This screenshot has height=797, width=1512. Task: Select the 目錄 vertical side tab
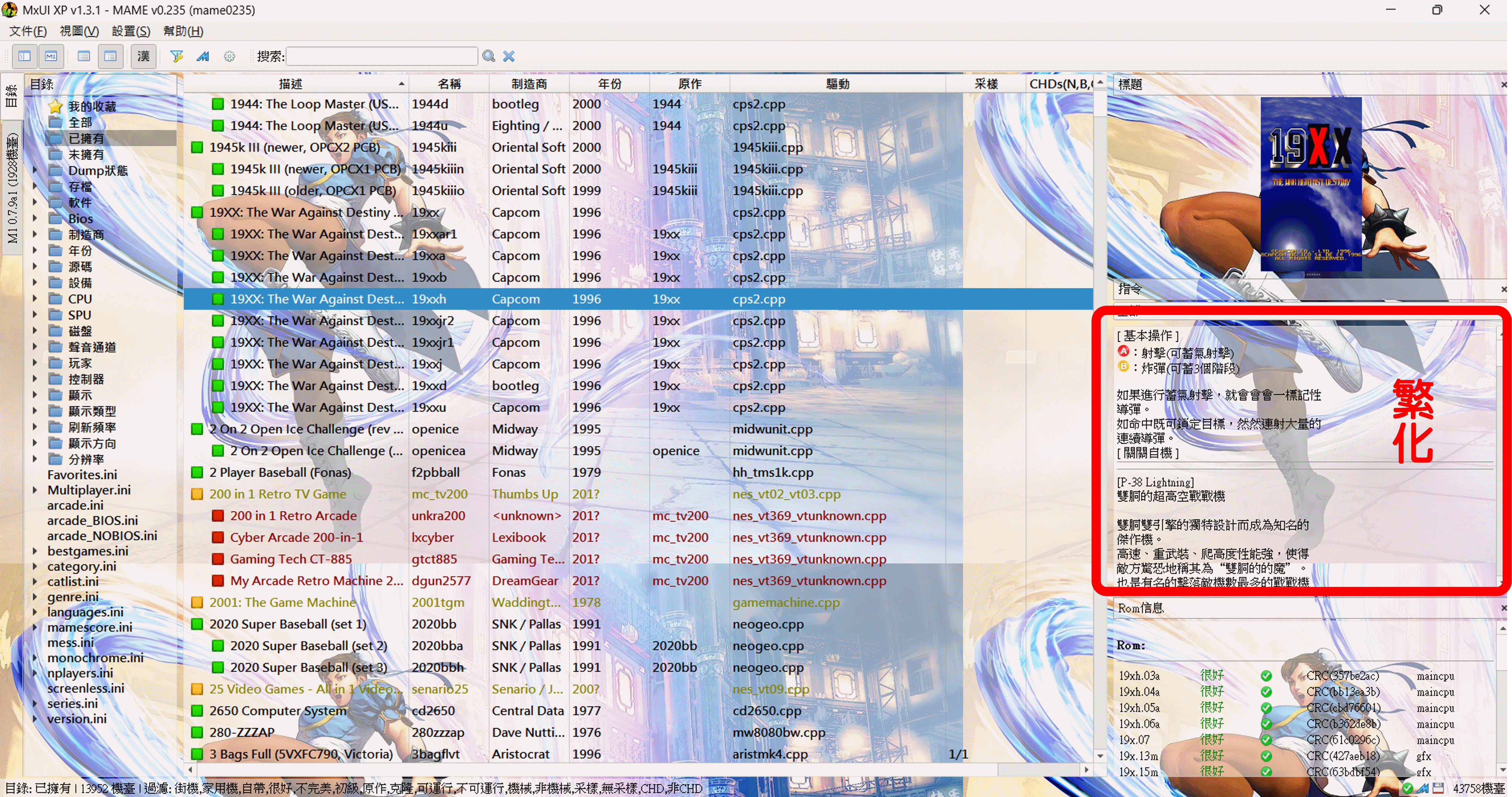pyautogui.click(x=12, y=96)
